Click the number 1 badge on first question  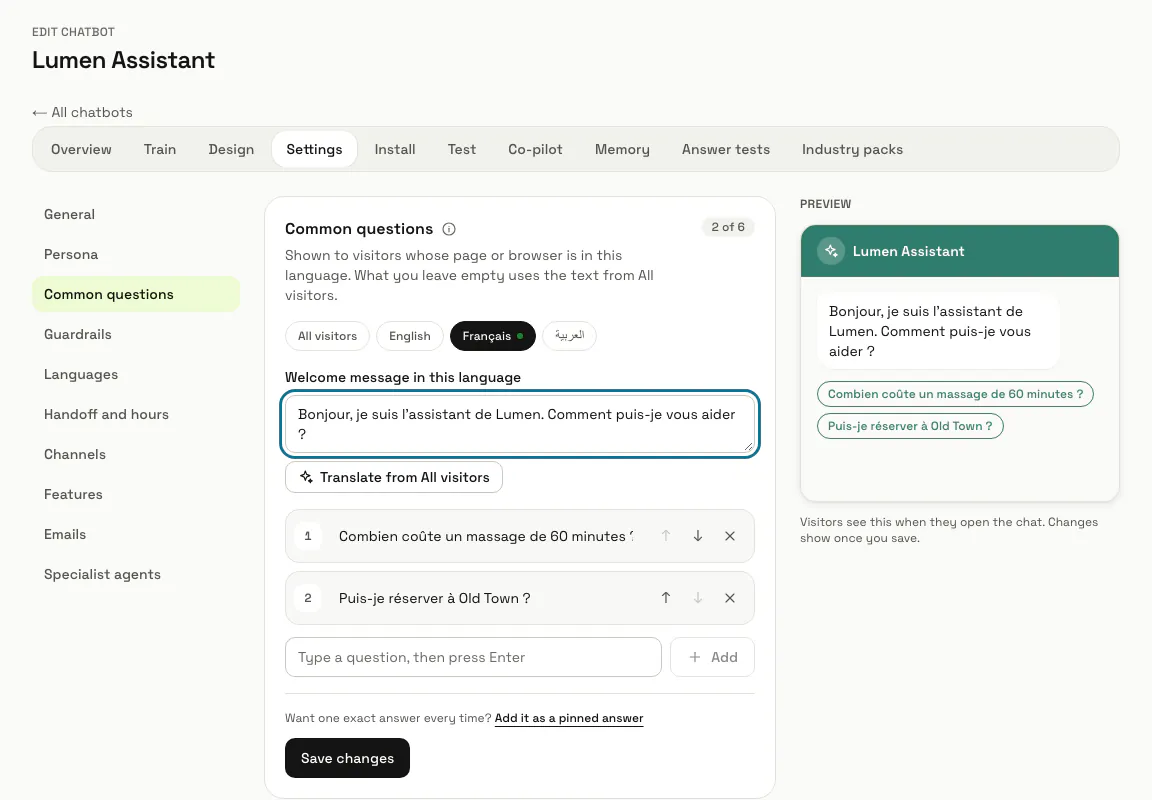pos(308,536)
